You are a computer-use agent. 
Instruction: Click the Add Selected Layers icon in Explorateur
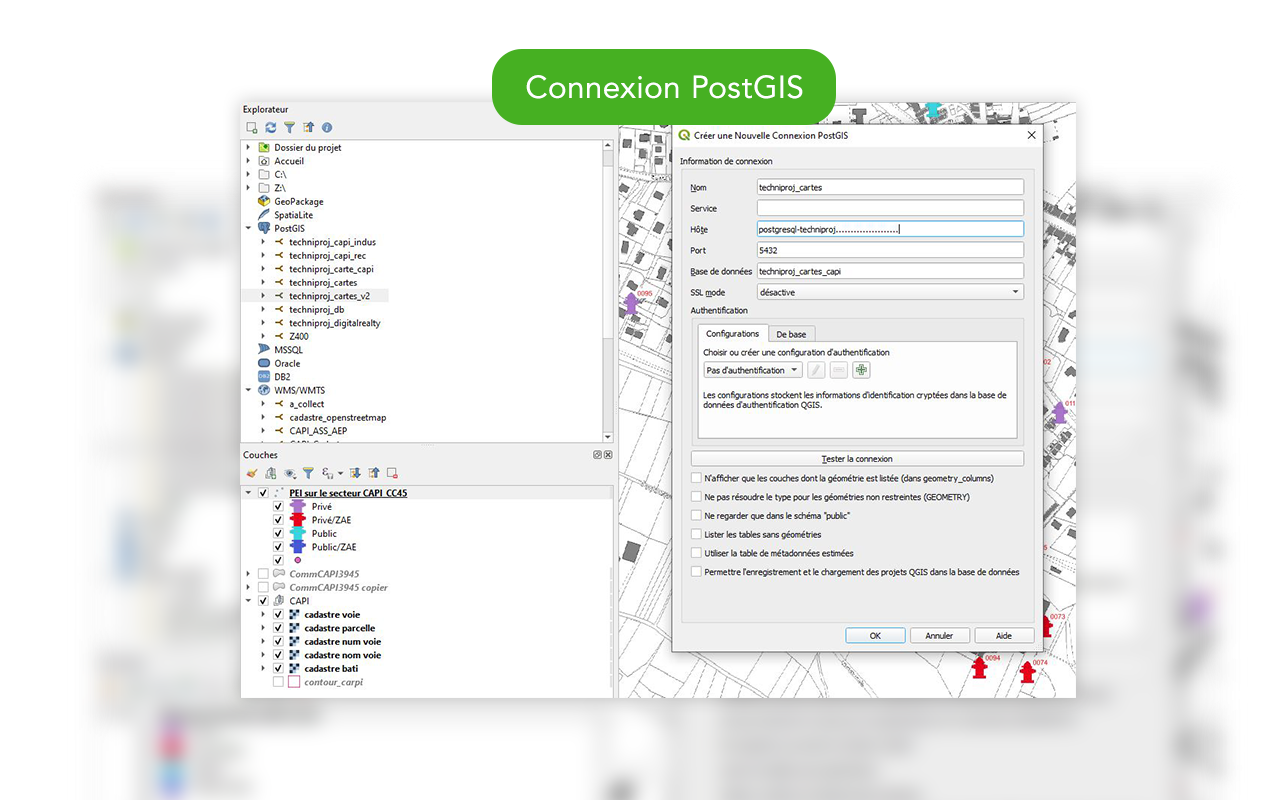252,128
